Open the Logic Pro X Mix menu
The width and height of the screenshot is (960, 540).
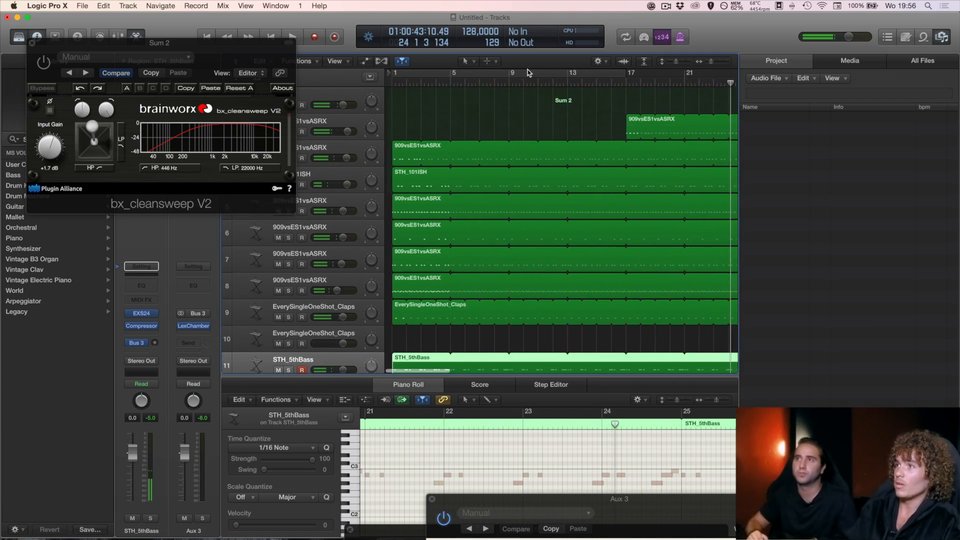[223, 6]
